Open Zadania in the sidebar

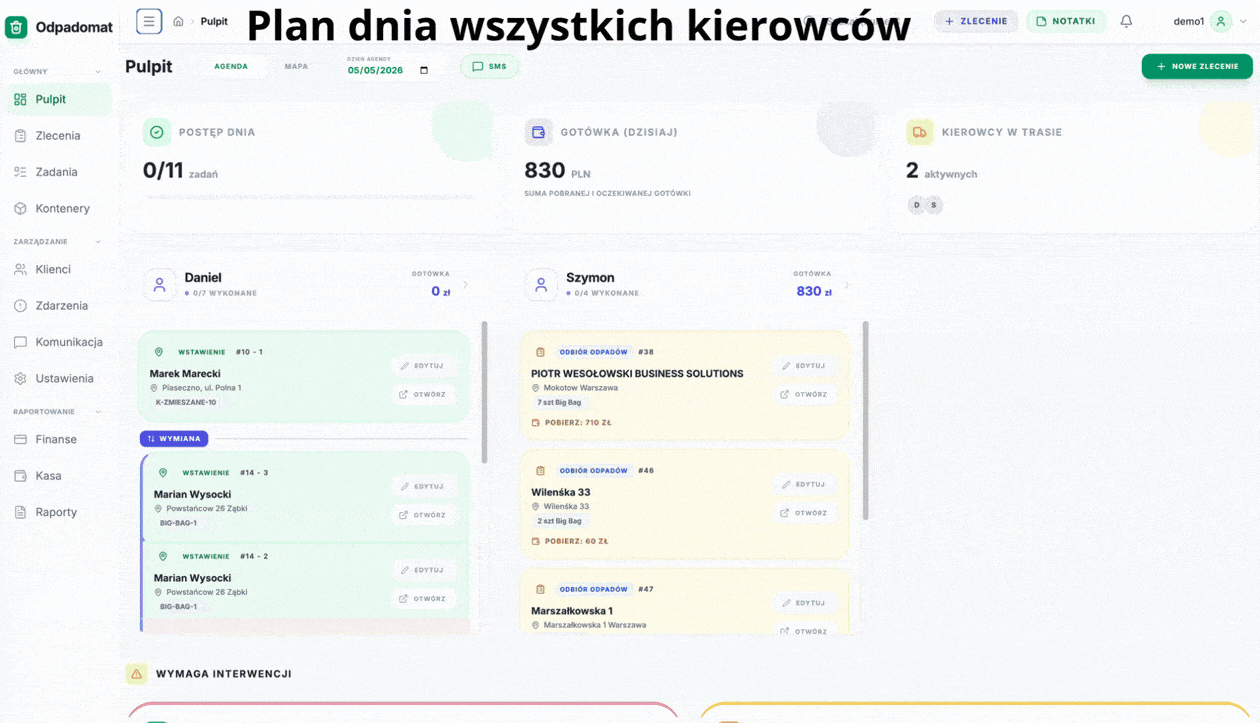pos(58,172)
